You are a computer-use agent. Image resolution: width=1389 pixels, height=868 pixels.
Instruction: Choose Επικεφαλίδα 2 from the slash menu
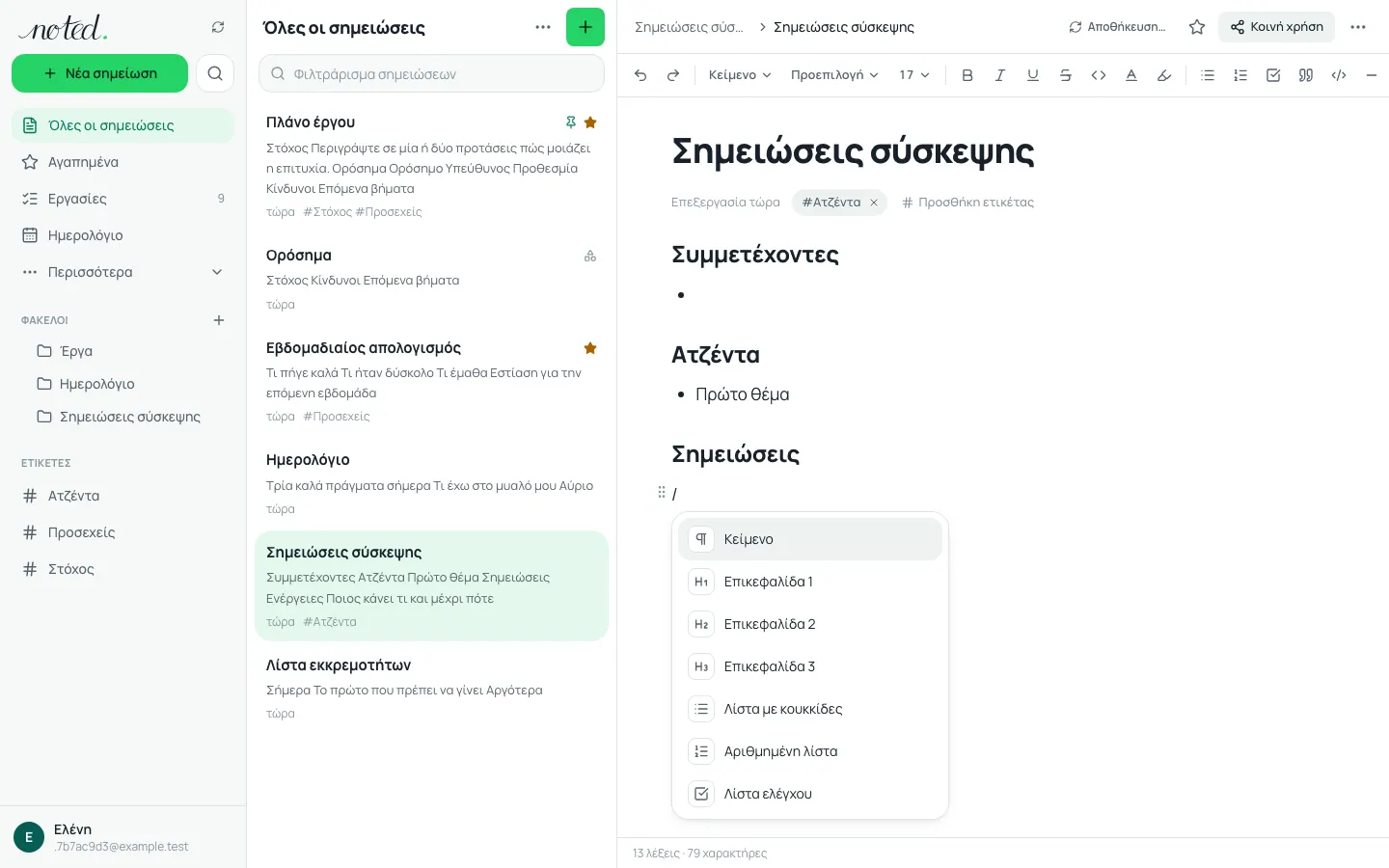(x=810, y=624)
